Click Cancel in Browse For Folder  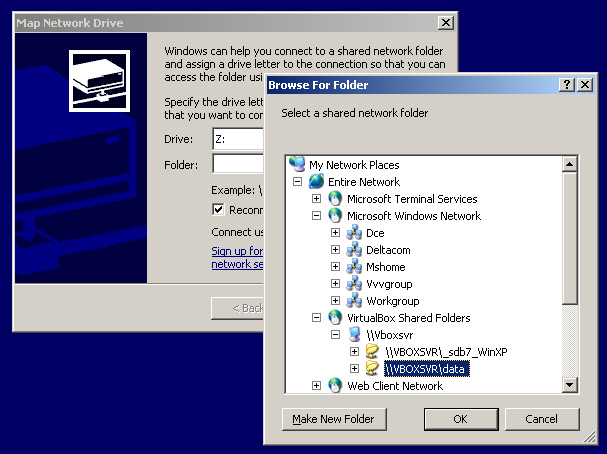542,419
